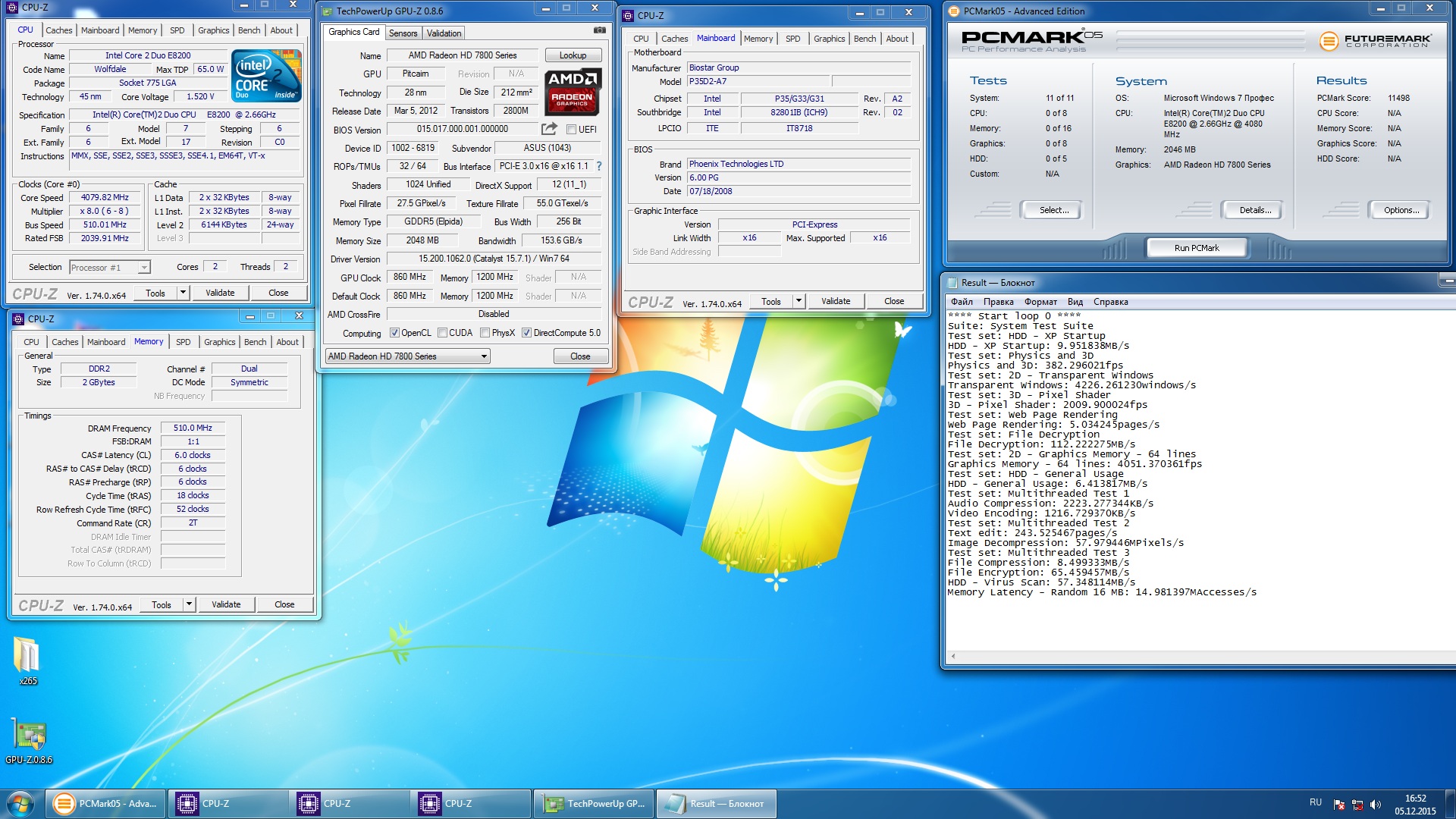Toggle the OpenCL checkbox
1456x819 pixels.
[x=394, y=333]
